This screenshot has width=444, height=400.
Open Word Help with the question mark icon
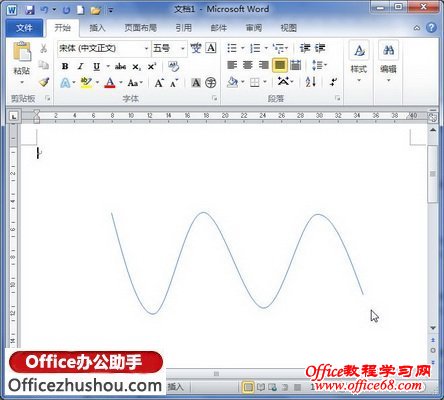point(431,28)
